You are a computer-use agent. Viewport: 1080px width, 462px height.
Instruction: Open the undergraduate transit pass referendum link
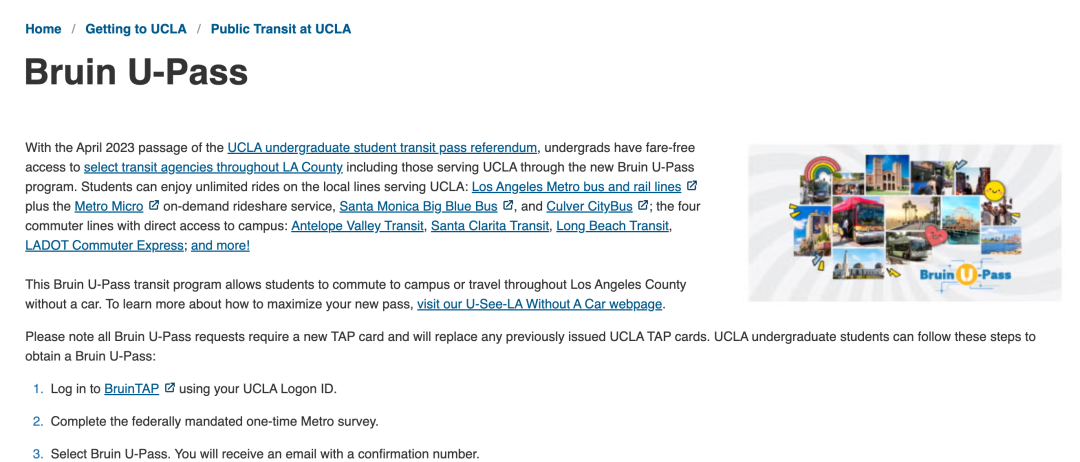pyautogui.click(x=382, y=148)
